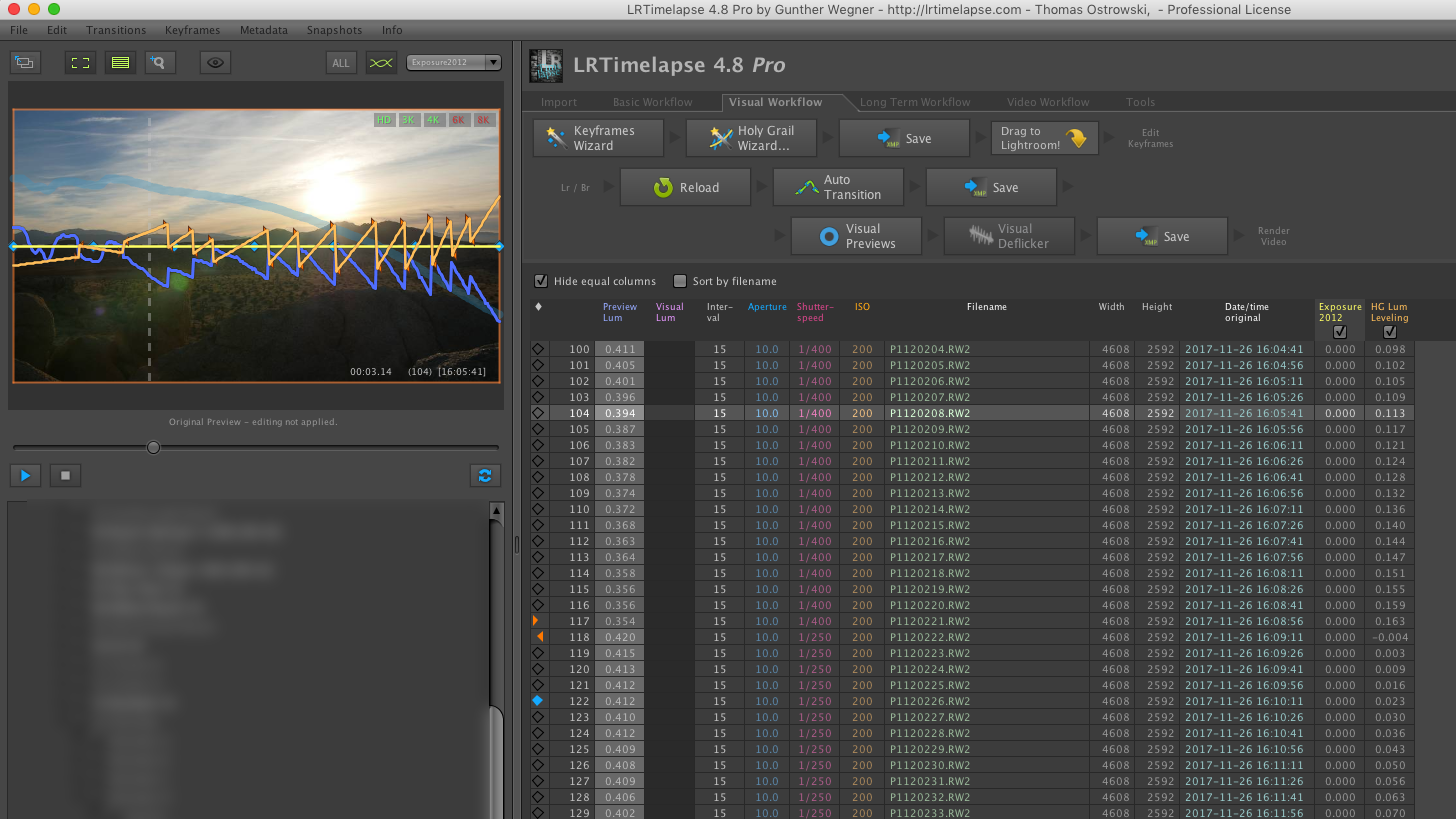Click the third-row Save button
Screen dimensions: 1456x819
pos(1162,236)
